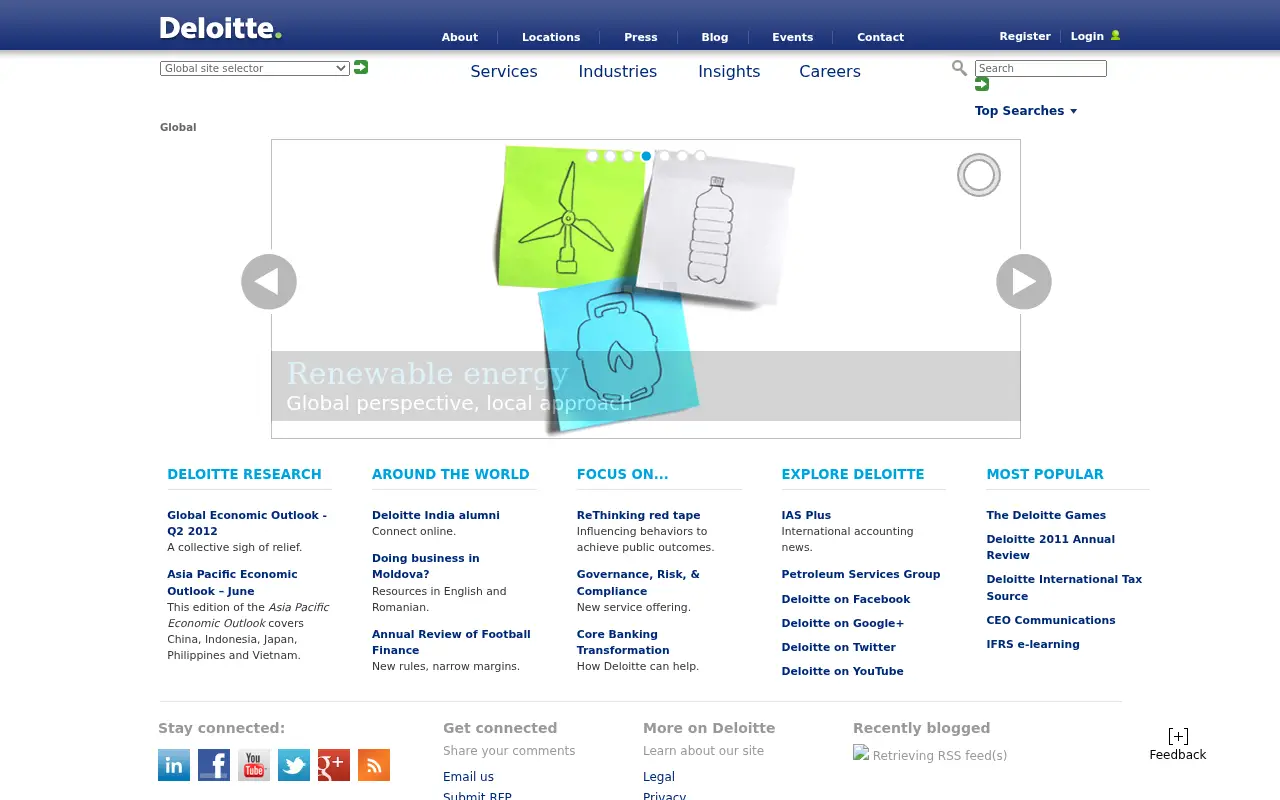Select the third carousel slide dot

click(628, 156)
